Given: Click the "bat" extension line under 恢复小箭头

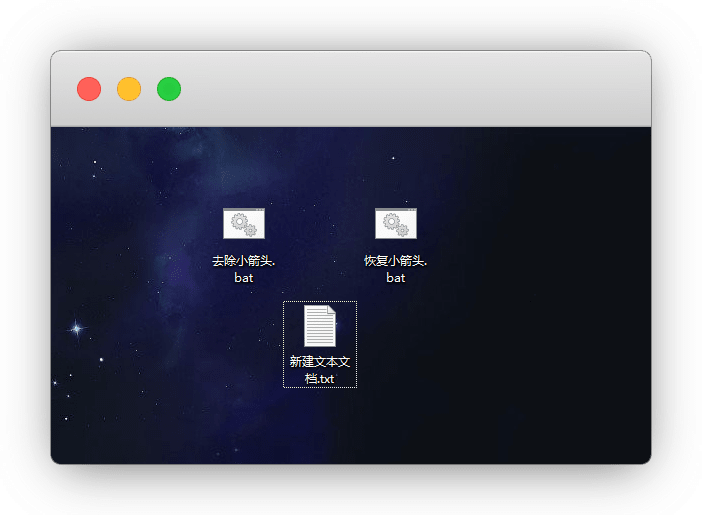Looking at the screenshot, I should coord(395,278).
